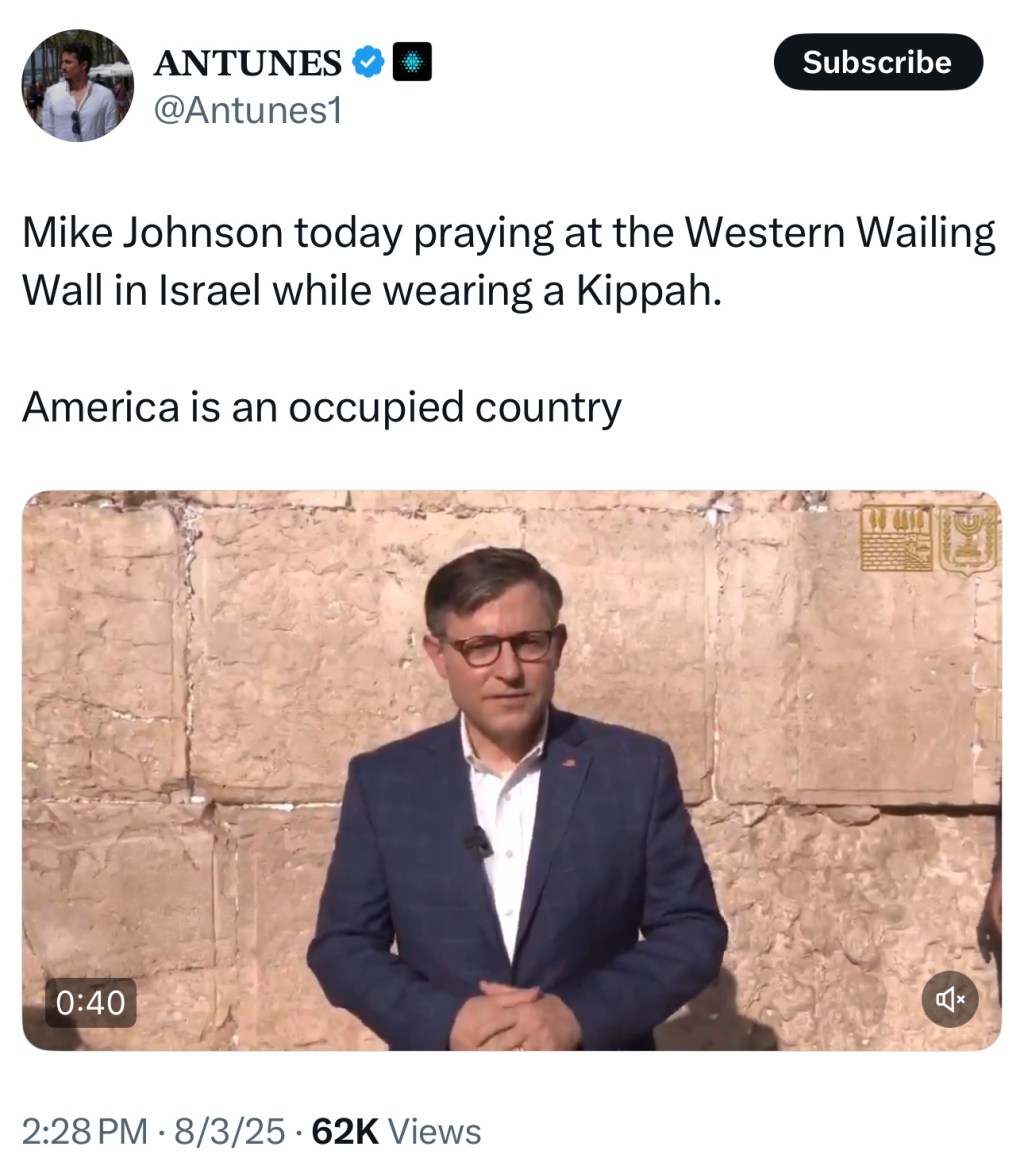Click the line 'America is an occupied country'
1024x1162 pixels.
click(322, 408)
